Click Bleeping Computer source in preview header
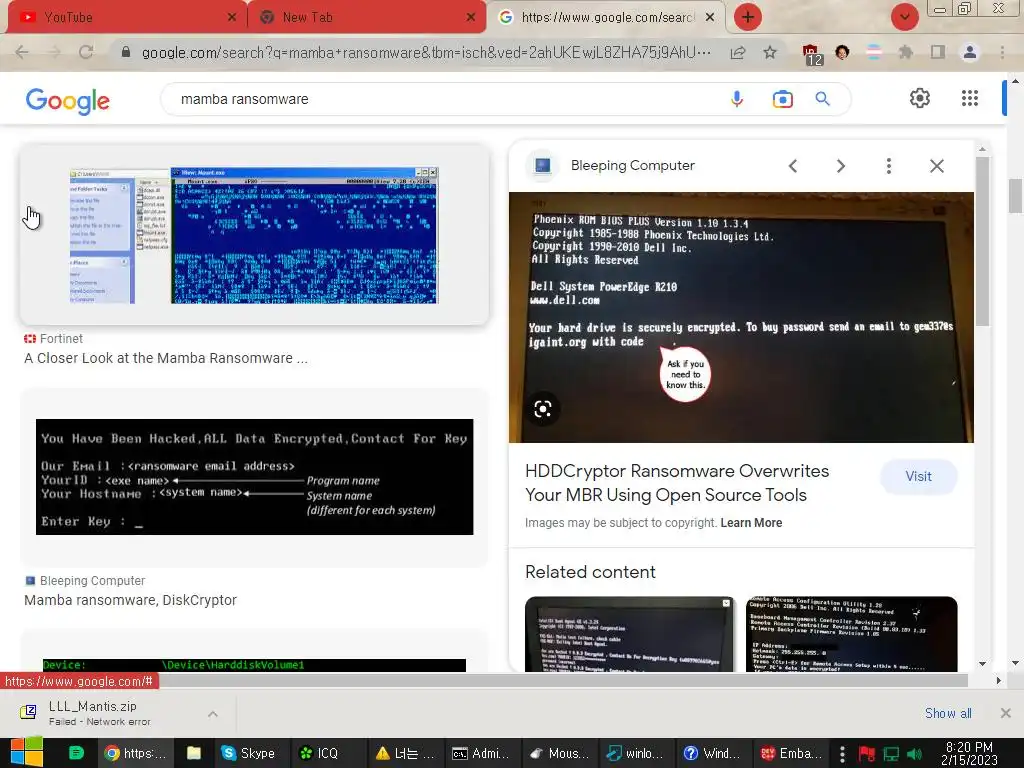The width and height of the screenshot is (1024, 768). tap(632, 166)
